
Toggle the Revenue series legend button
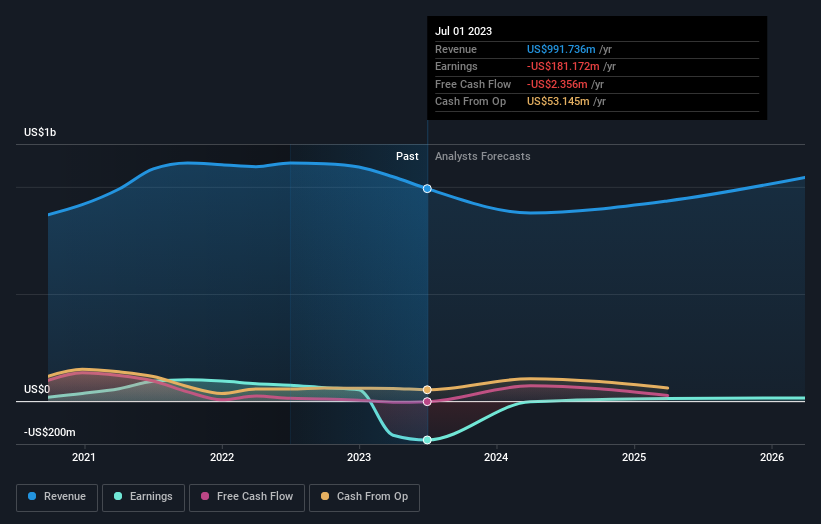coord(57,497)
